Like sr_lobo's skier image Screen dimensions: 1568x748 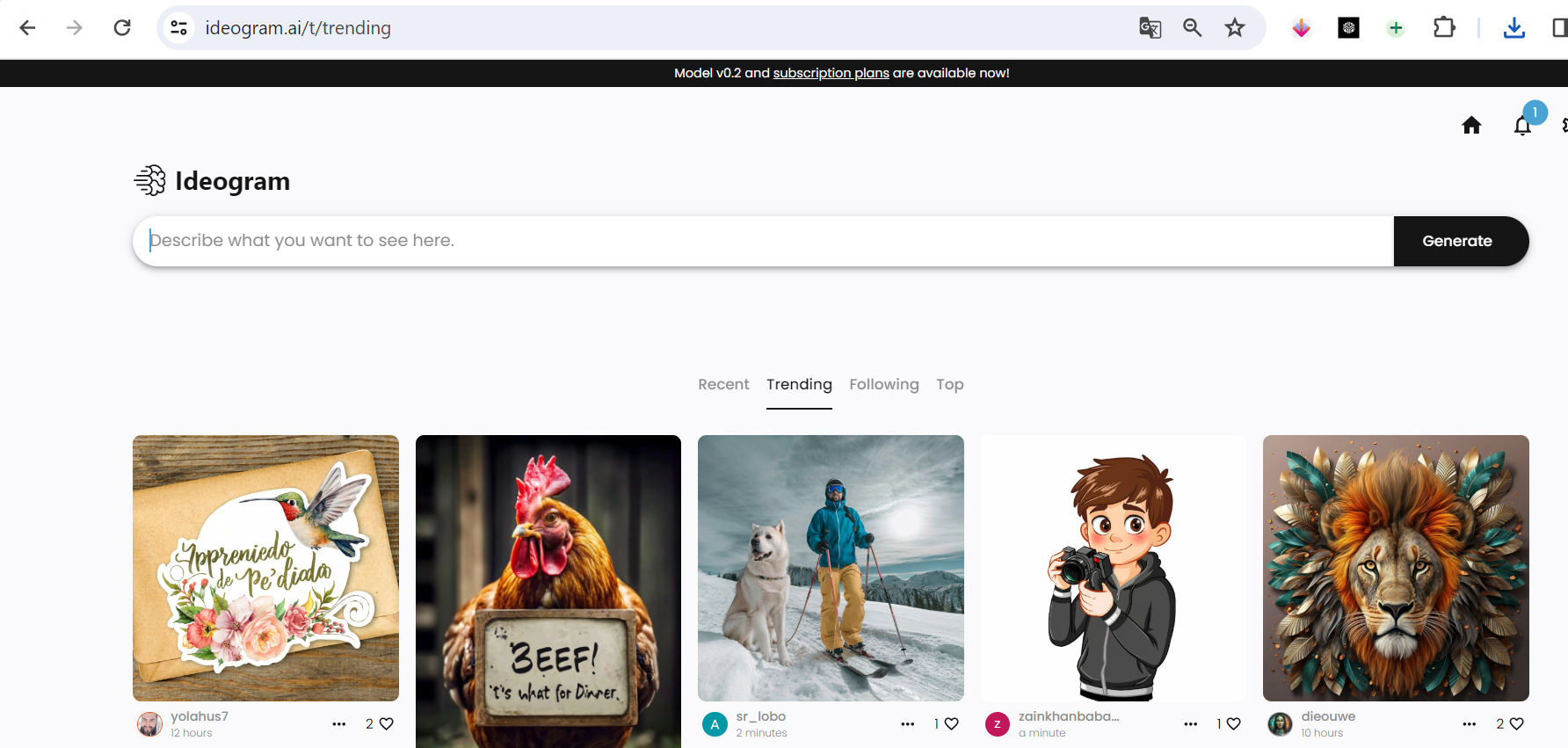(x=951, y=723)
